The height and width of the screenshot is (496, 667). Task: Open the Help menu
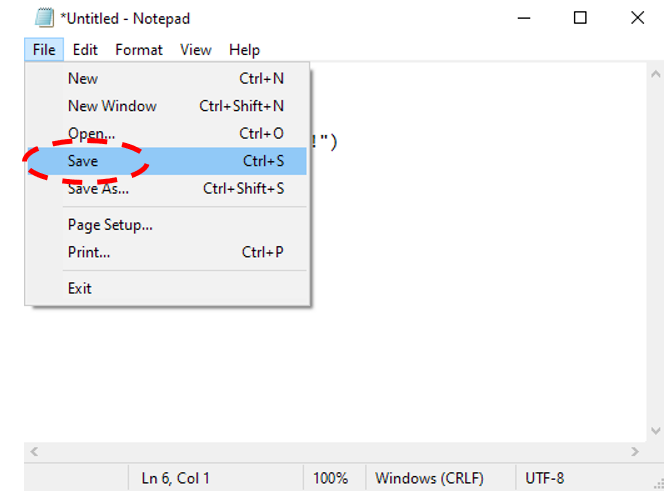pyautogui.click(x=244, y=50)
